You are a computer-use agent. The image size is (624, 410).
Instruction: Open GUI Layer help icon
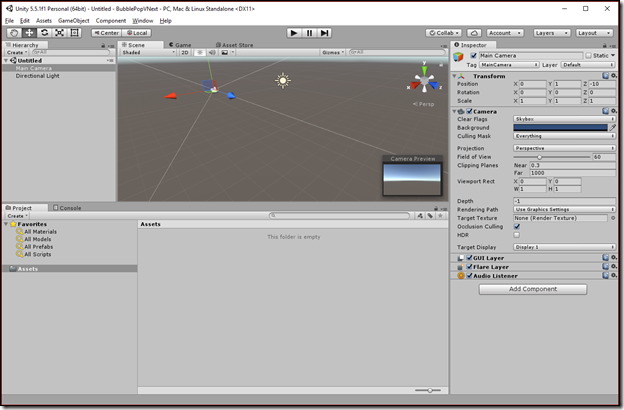(606, 258)
